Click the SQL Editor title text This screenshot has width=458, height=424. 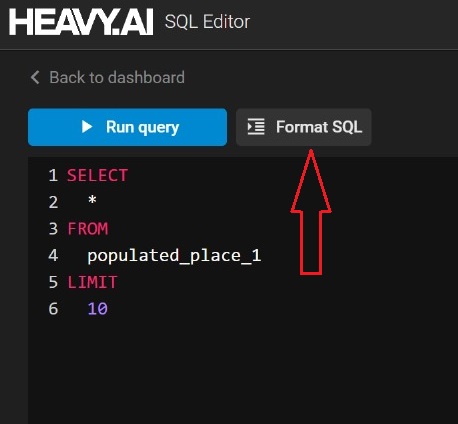[207, 22]
